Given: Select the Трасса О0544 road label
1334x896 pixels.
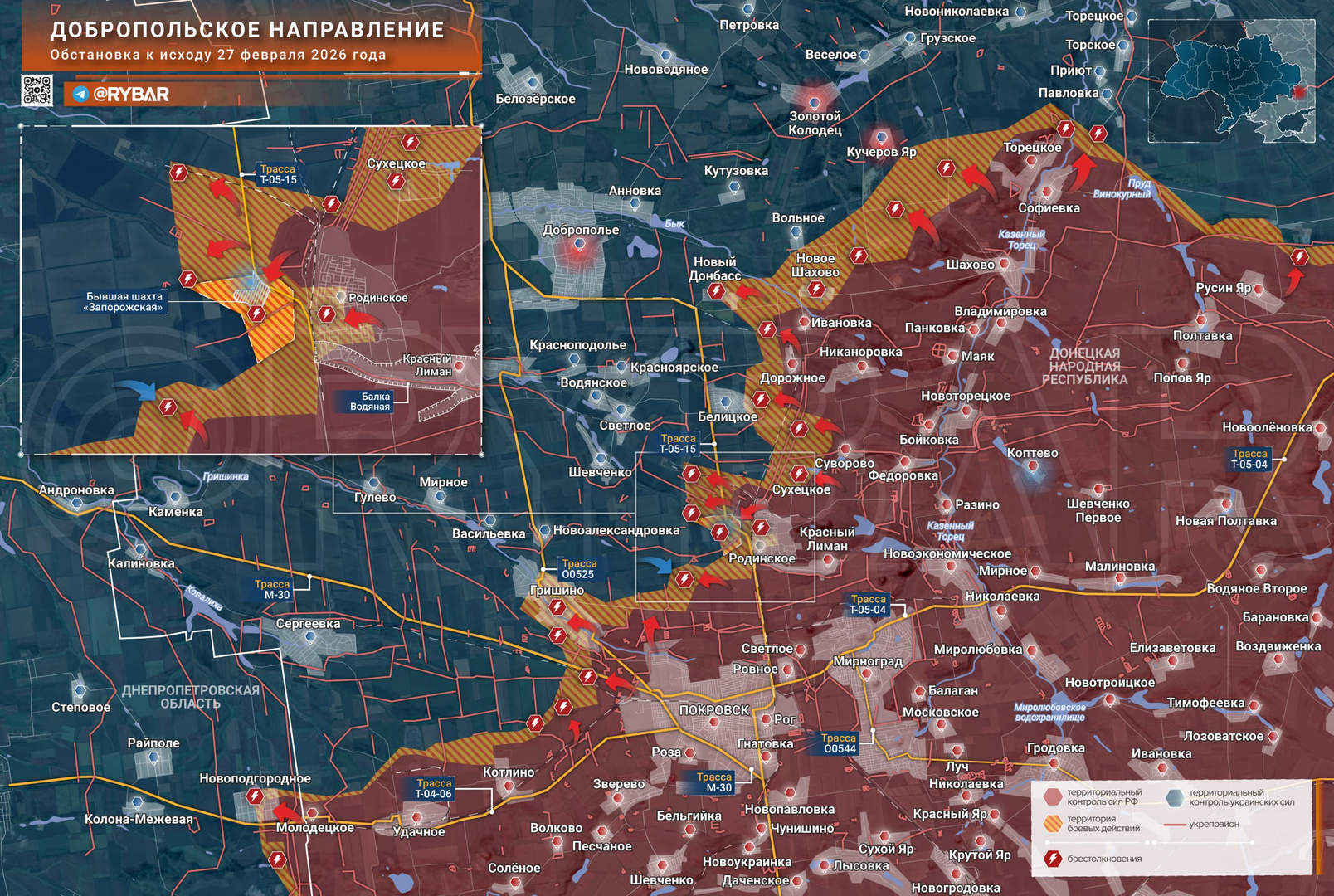Looking at the screenshot, I should point(839,743).
